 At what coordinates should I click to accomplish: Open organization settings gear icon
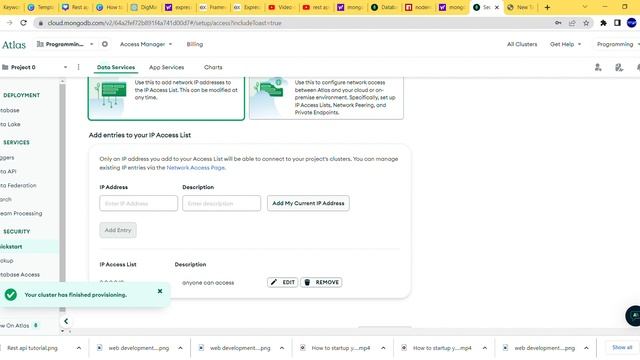[x=105, y=44]
